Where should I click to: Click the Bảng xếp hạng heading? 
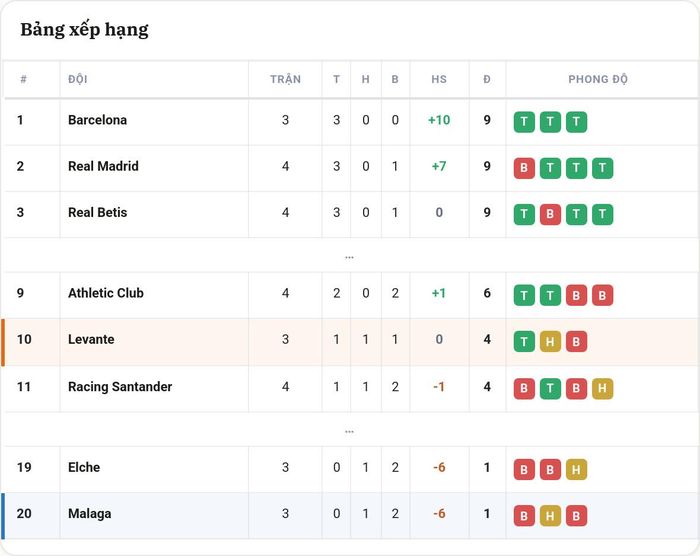(x=84, y=30)
